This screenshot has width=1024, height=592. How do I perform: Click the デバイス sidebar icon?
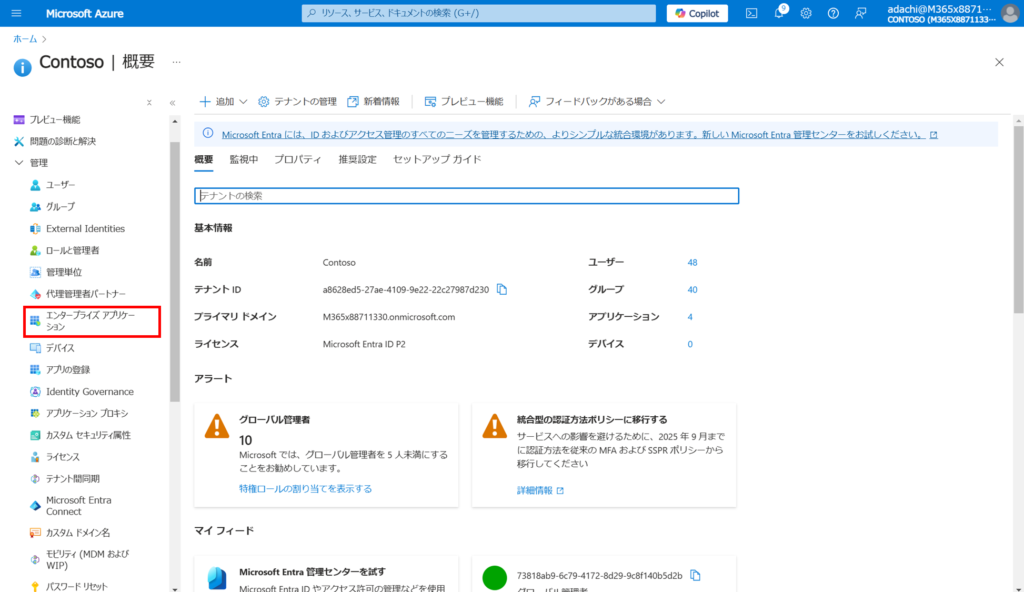click(35, 348)
